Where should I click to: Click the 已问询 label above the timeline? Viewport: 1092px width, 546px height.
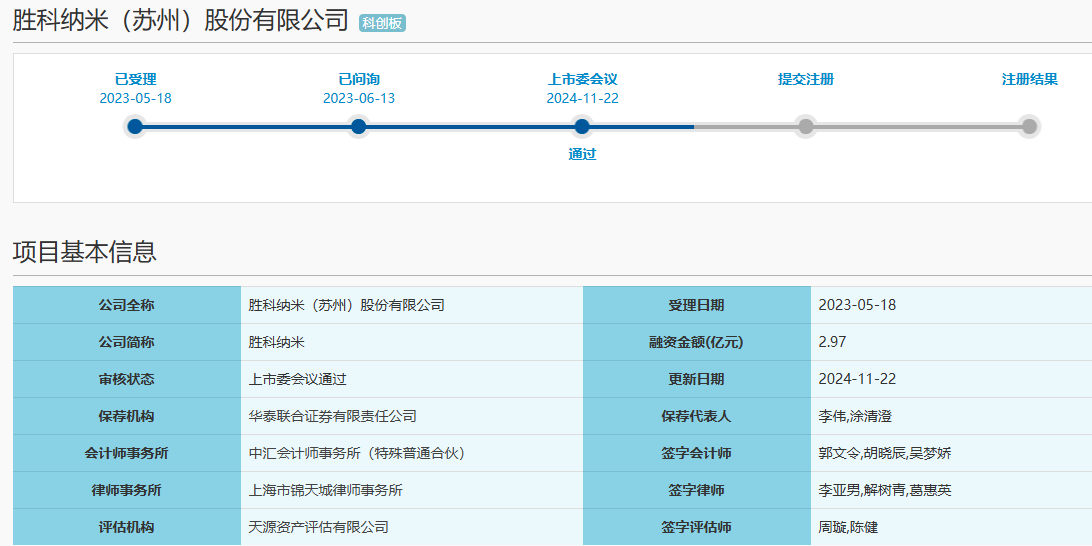[358, 79]
